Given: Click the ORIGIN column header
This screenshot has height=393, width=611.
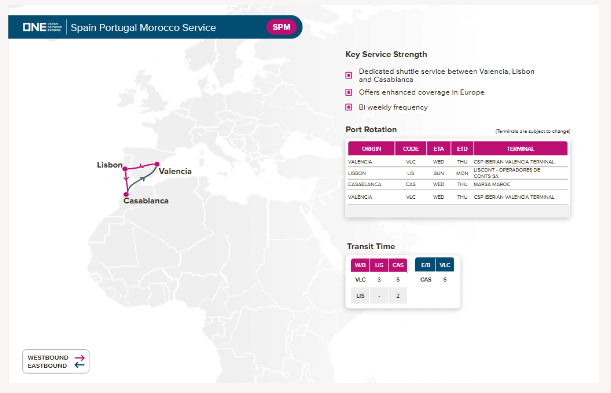Looking at the screenshot, I should coord(371,148).
